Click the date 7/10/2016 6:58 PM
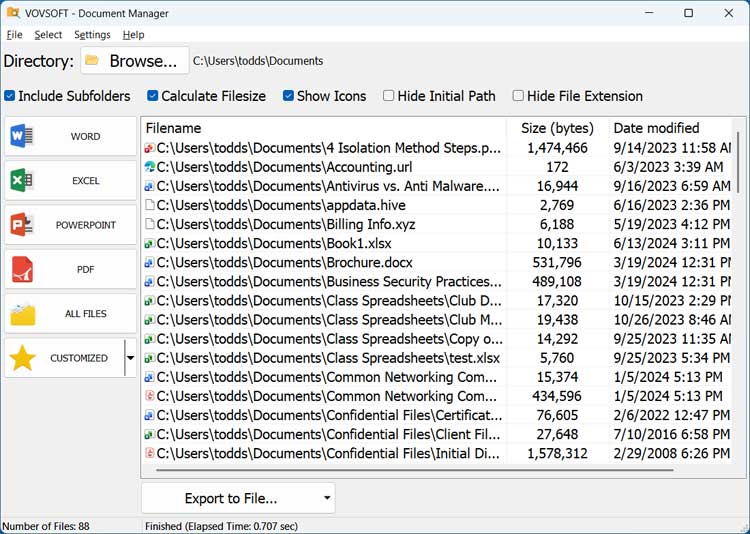 pos(672,434)
